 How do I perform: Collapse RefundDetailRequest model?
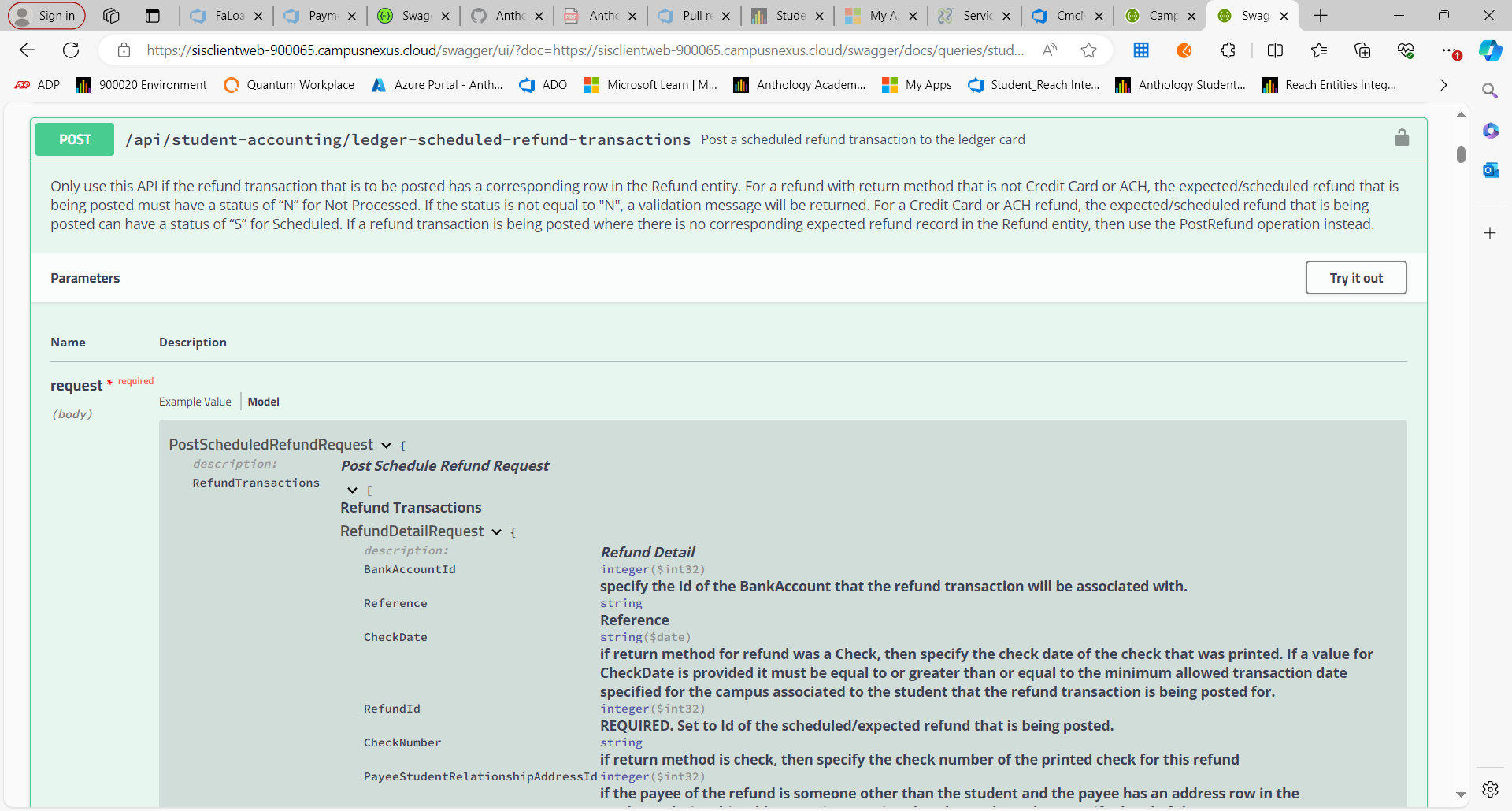coord(497,532)
